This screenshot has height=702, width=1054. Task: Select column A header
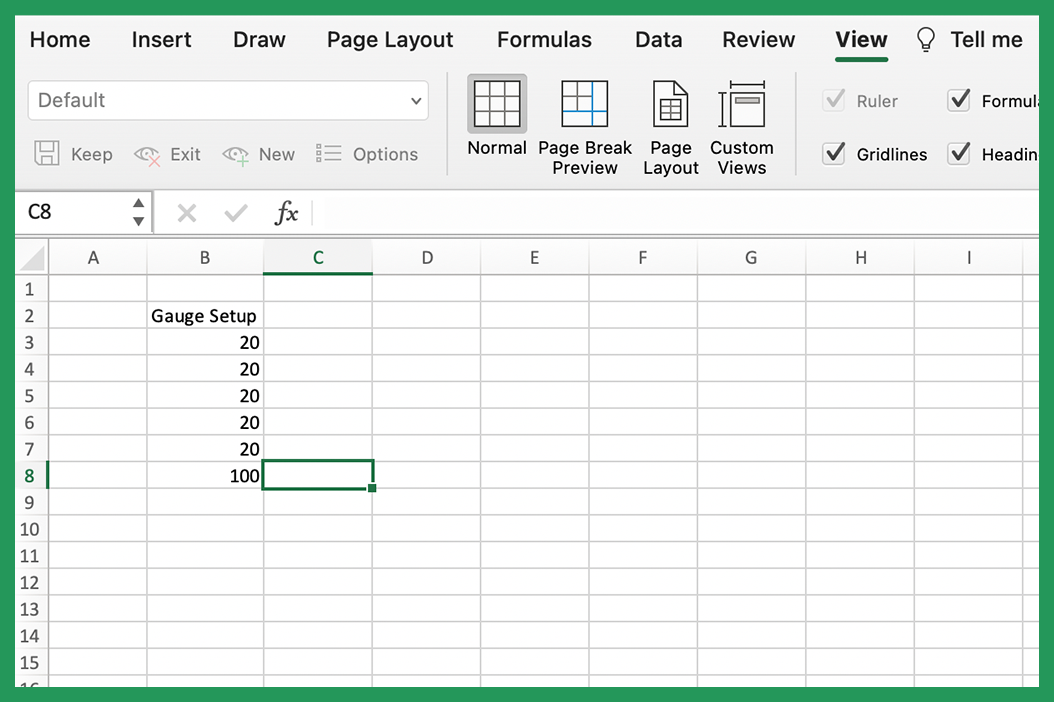click(x=97, y=258)
